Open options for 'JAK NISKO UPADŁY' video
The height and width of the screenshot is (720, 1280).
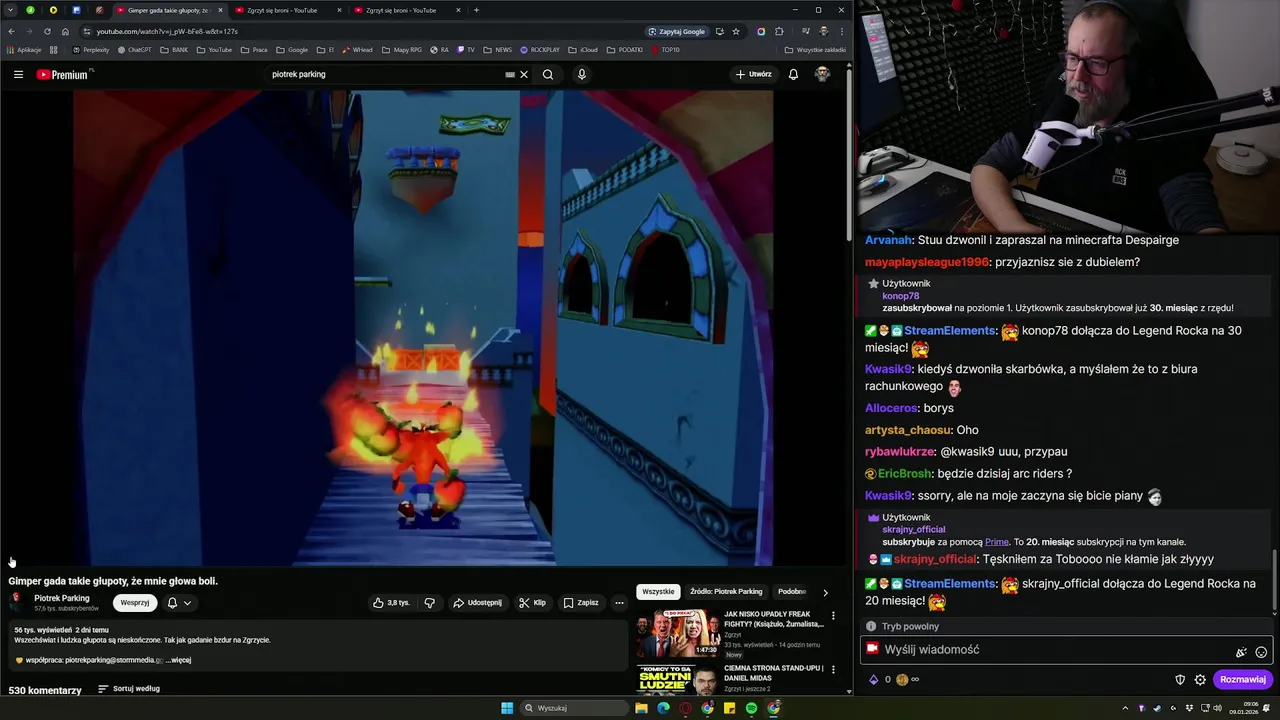(833, 616)
